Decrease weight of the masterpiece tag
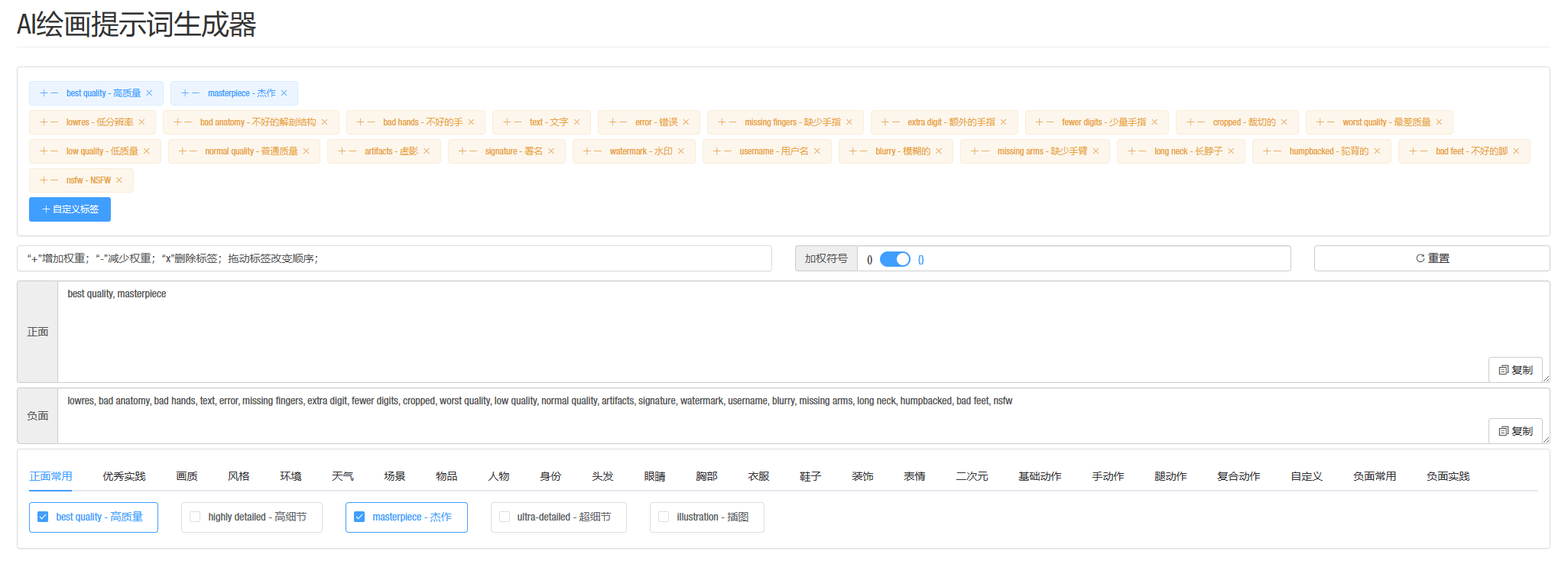 click(196, 93)
